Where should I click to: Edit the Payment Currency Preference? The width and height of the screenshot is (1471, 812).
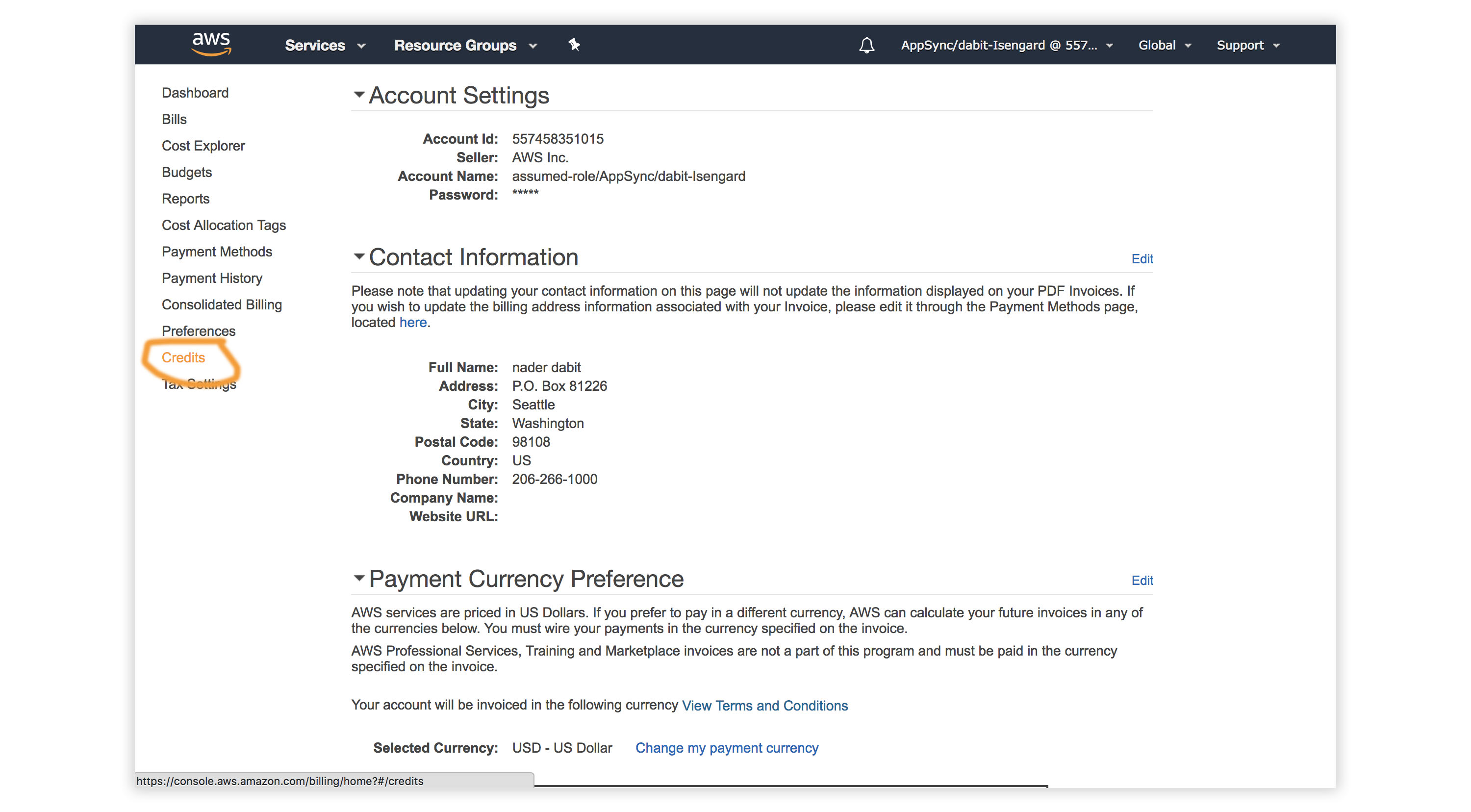[1141, 580]
